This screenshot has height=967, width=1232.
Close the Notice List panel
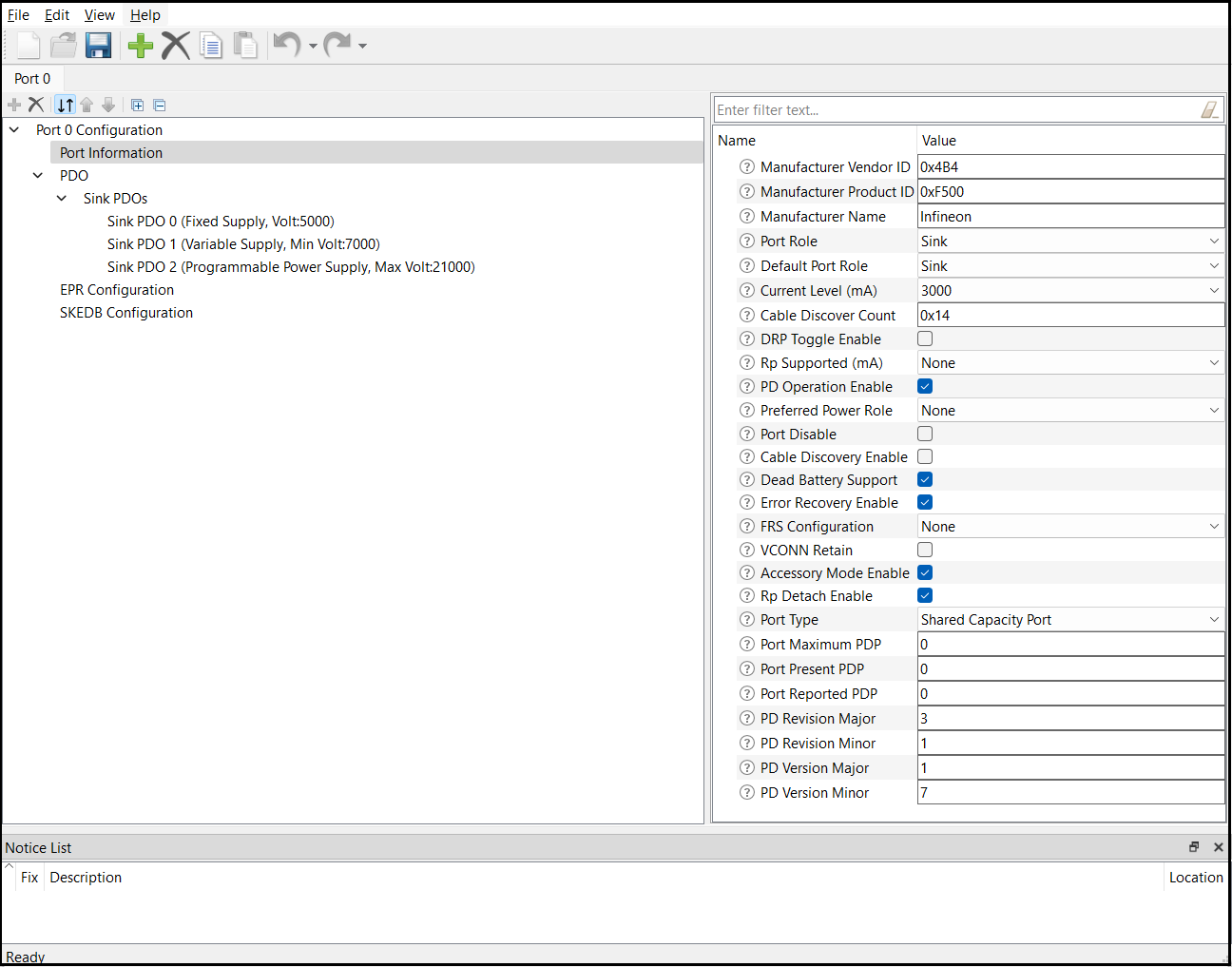[x=1218, y=846]
